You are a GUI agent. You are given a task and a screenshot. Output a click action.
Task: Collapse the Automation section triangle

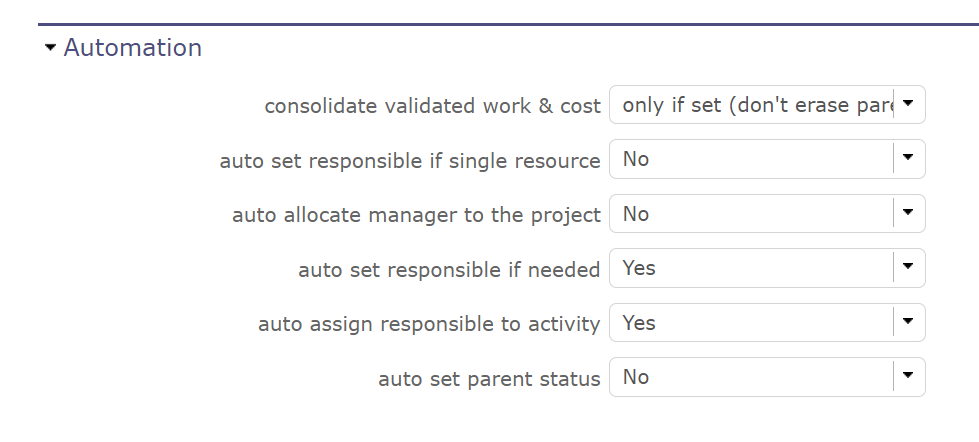50,48
